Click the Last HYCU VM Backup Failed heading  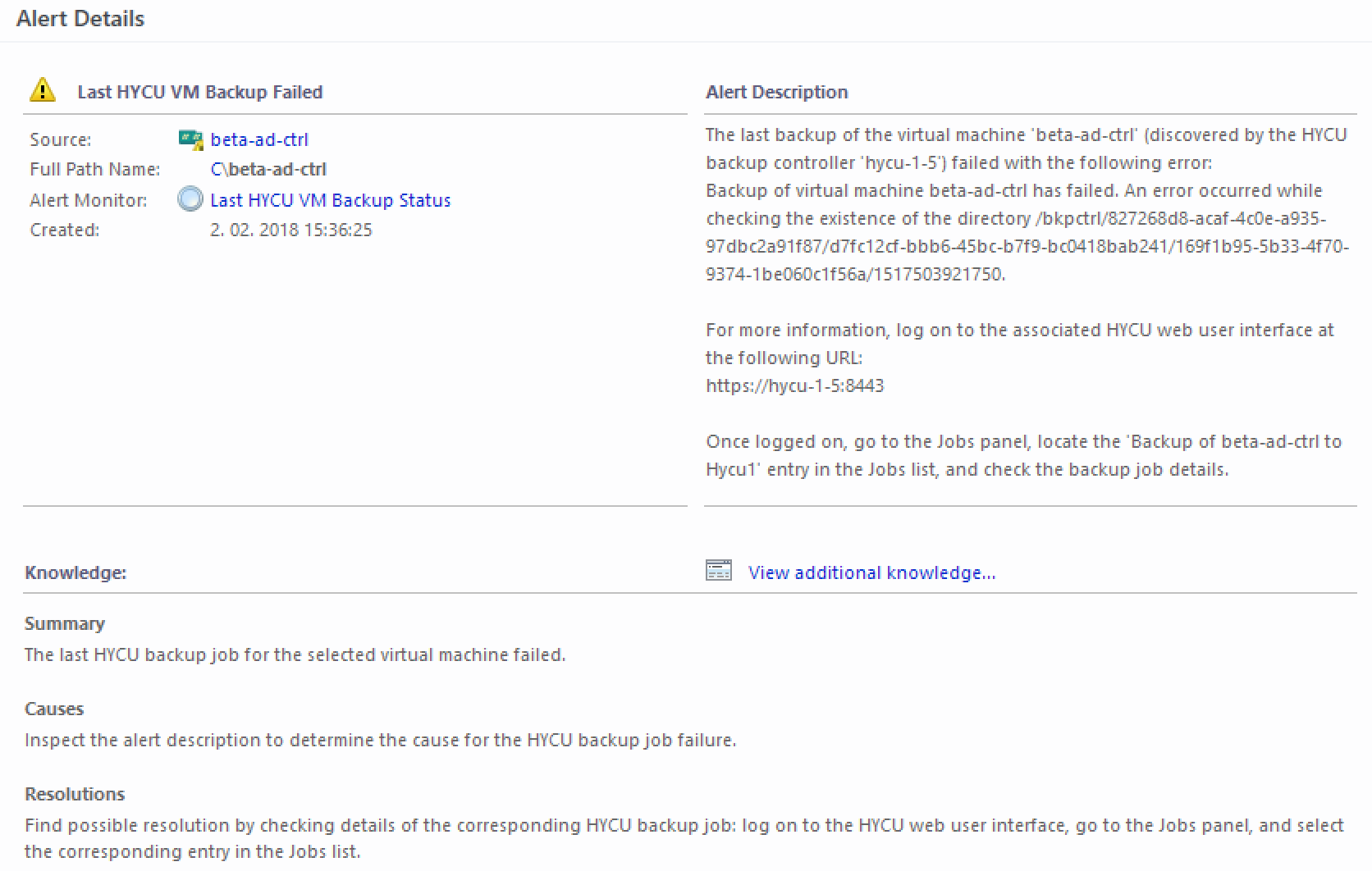(x=199, y=92)
